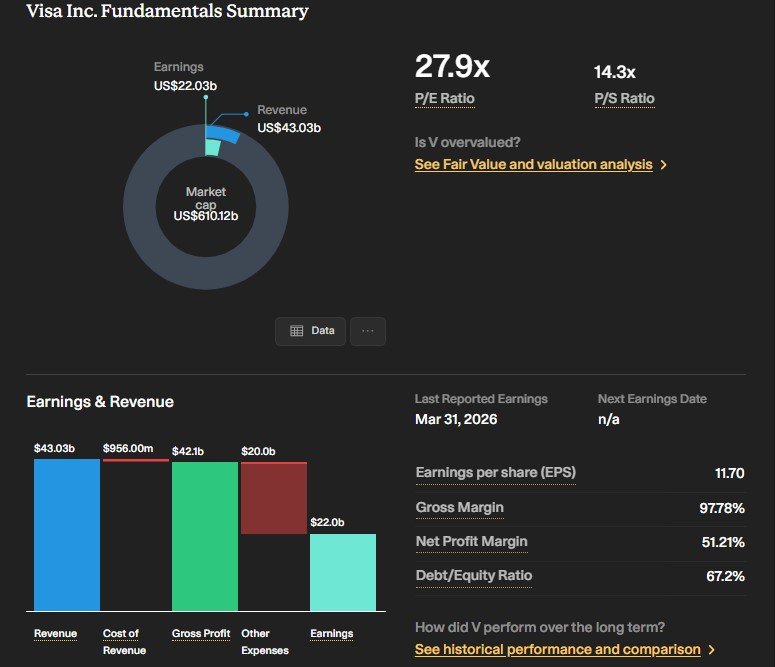Click the P/E Ratio label
Viewport: 775px width, 667px height.
point(445,98)
